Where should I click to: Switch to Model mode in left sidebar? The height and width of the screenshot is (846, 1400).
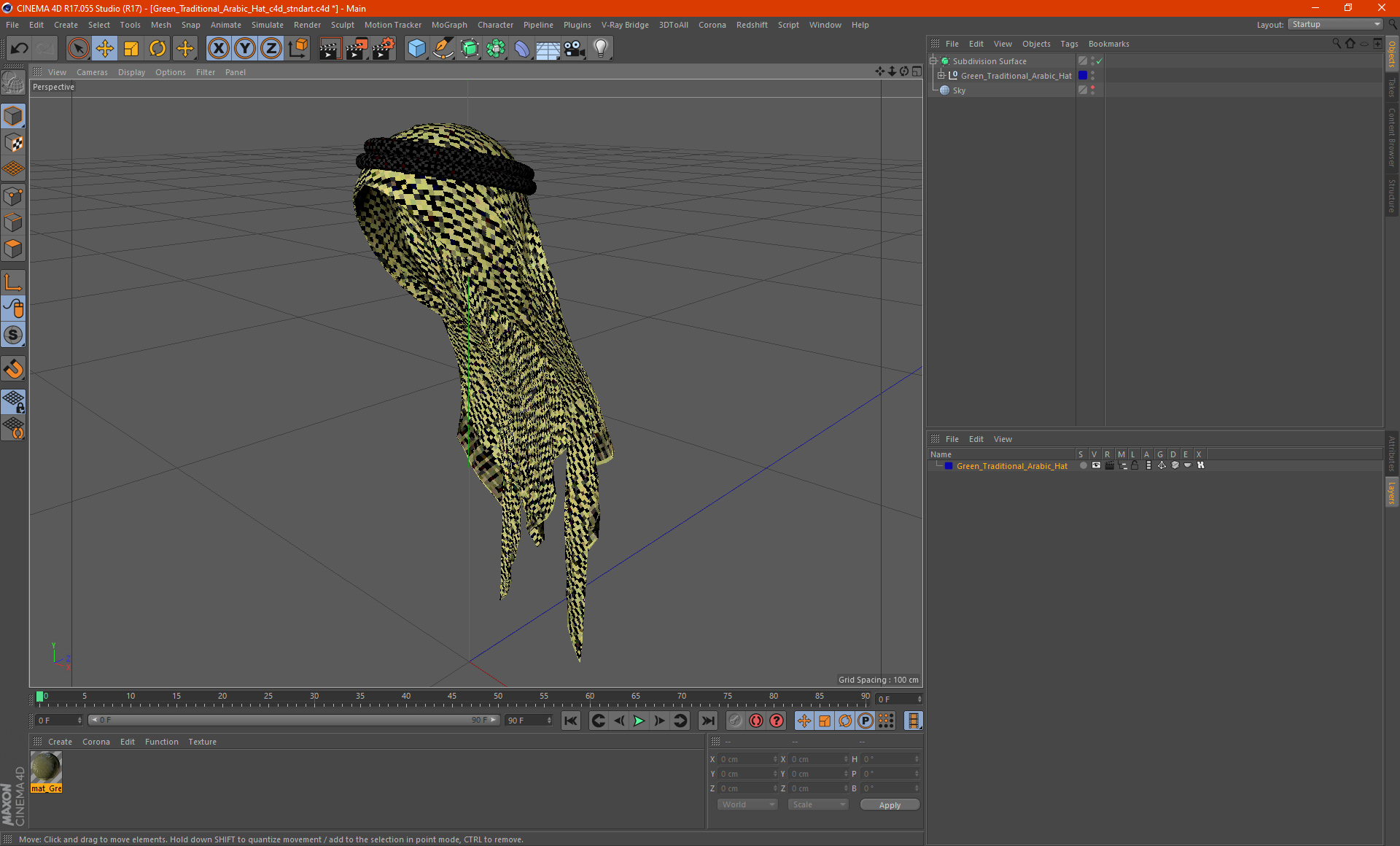click(x=14, y=116)
